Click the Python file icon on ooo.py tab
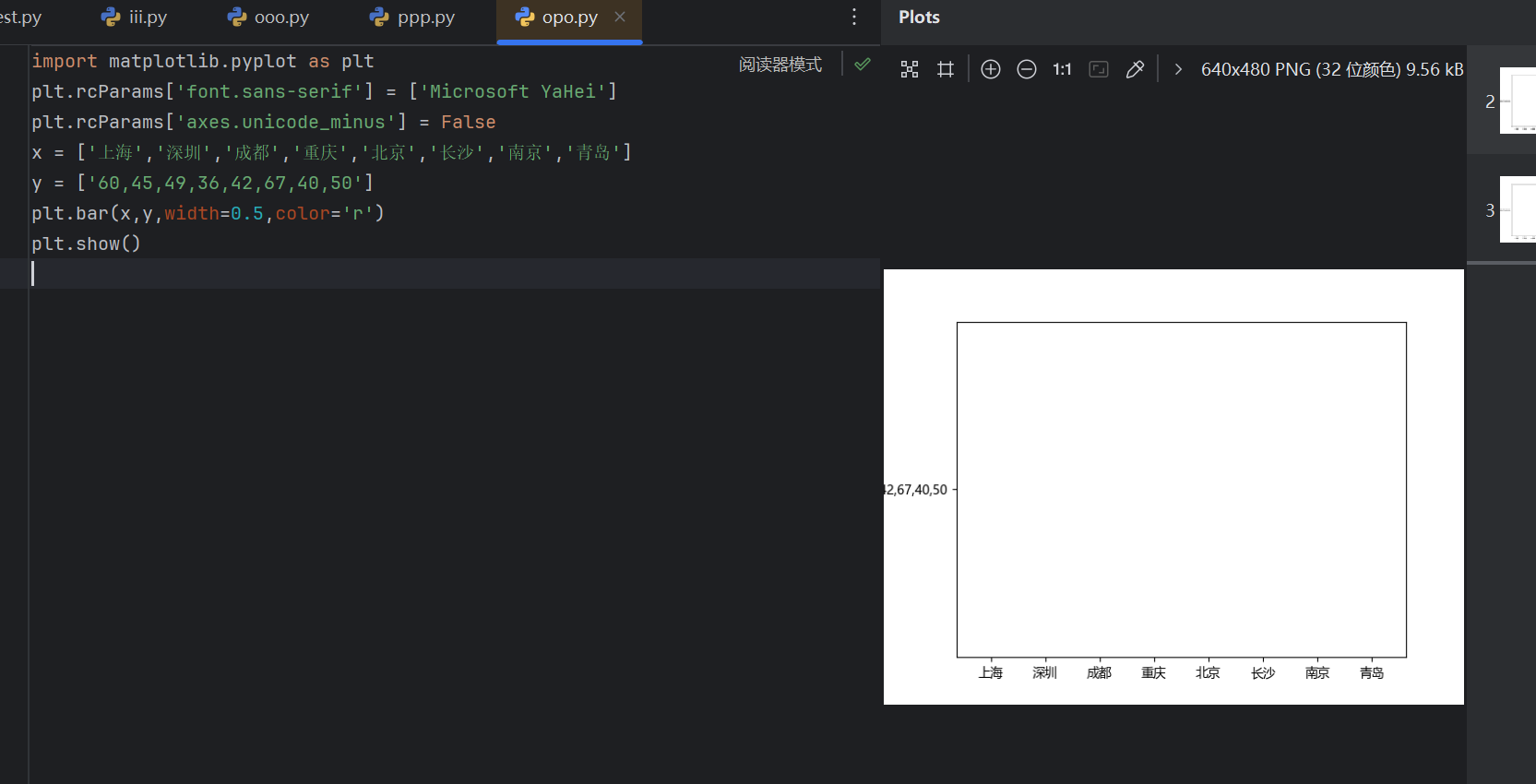This screenshot has height=784, width=1536. 237,17
